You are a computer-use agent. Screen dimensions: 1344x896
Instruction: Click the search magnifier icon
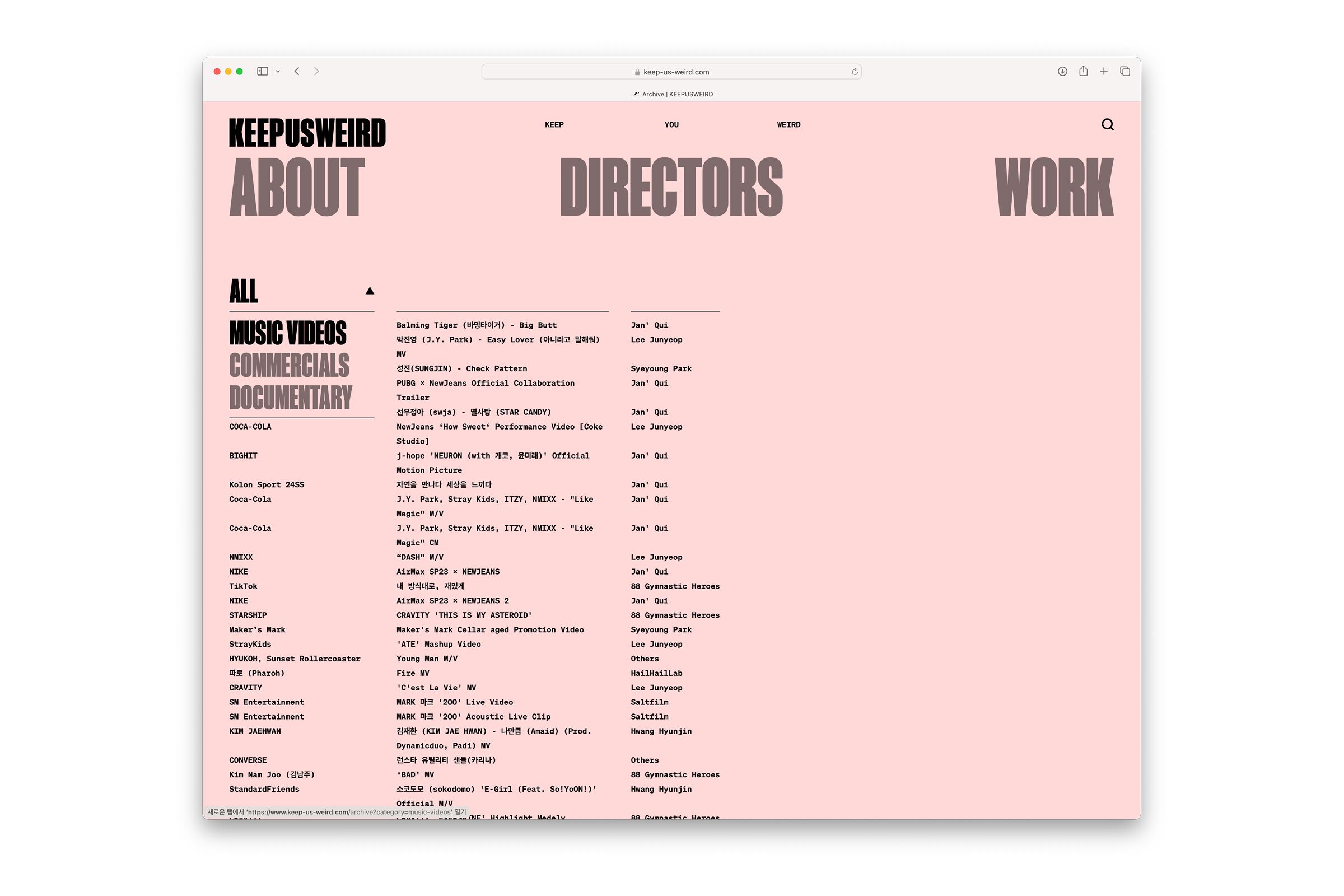[x=1108, y=124]
